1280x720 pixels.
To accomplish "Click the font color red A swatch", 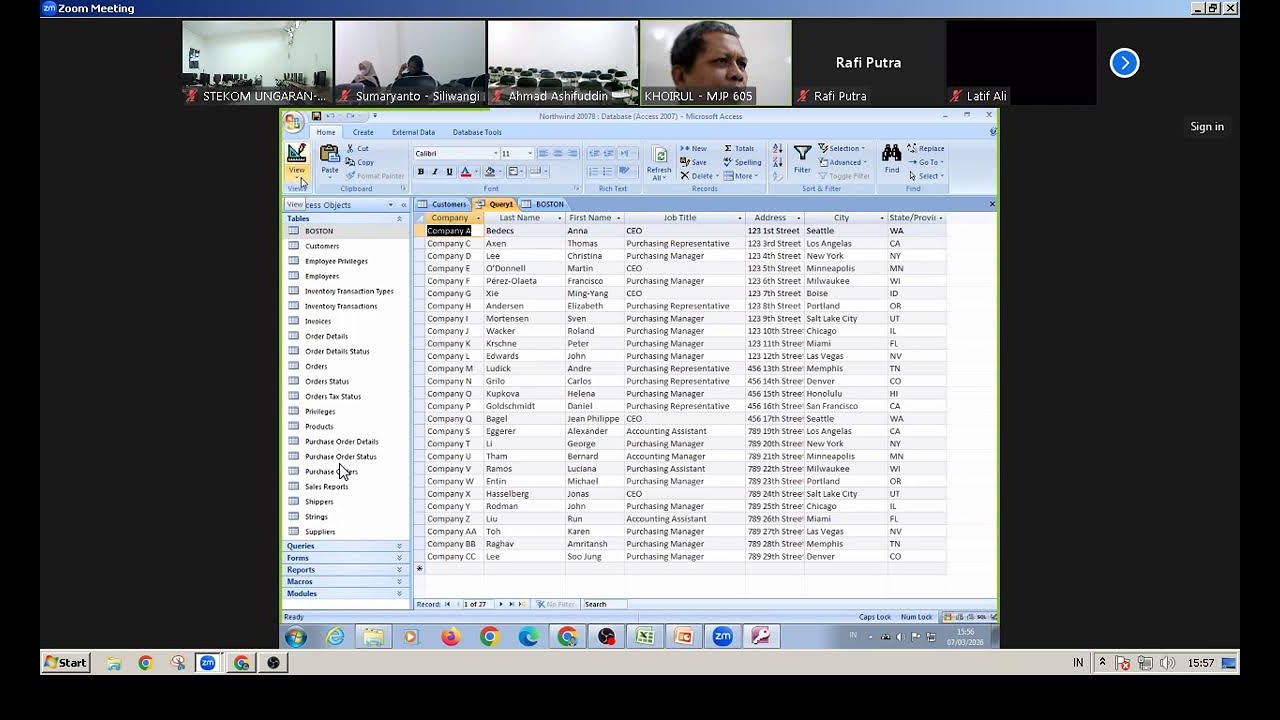I will (465, 172).
